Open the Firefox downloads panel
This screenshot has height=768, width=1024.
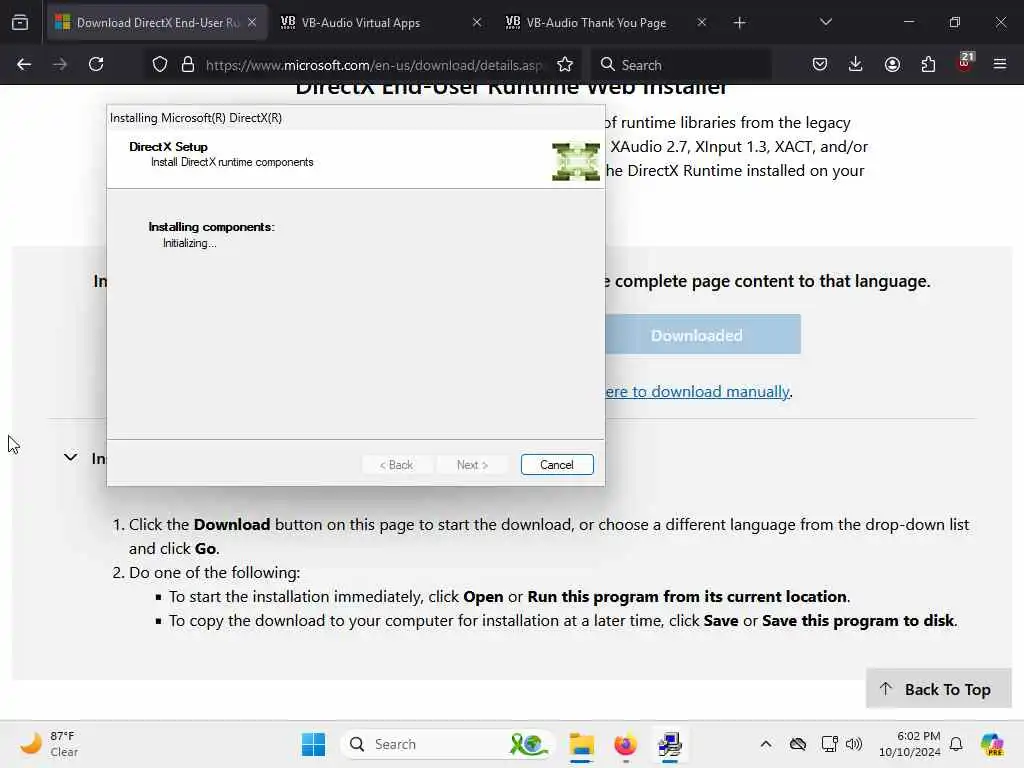coord(856,64)
